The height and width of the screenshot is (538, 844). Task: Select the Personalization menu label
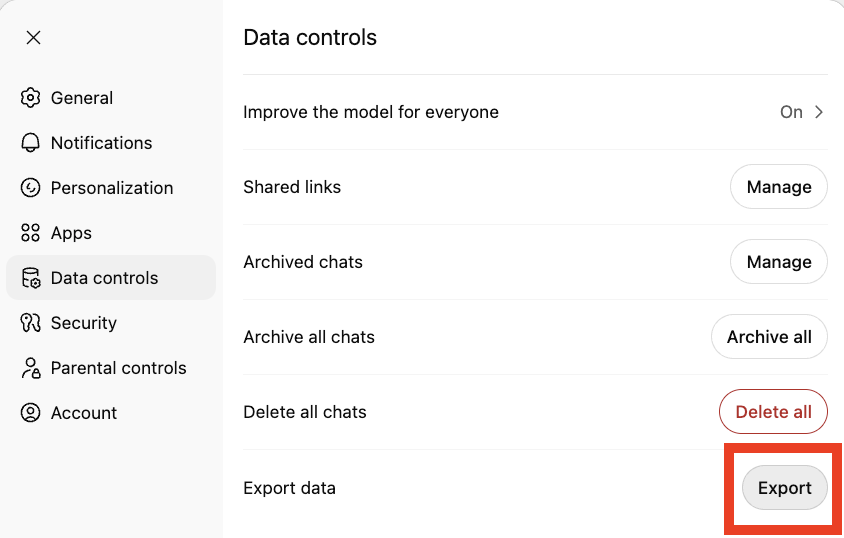[x=112, y=188]
